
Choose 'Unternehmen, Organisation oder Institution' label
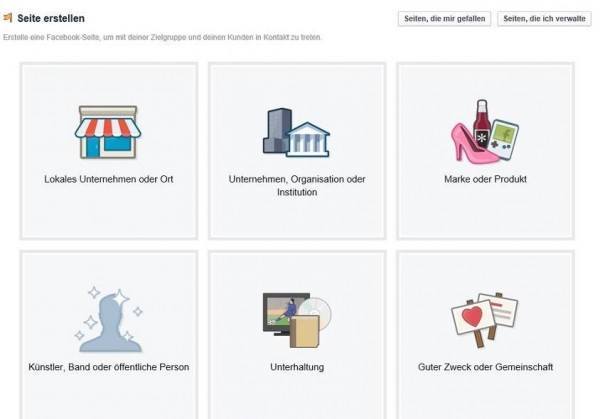pos(297,186)
